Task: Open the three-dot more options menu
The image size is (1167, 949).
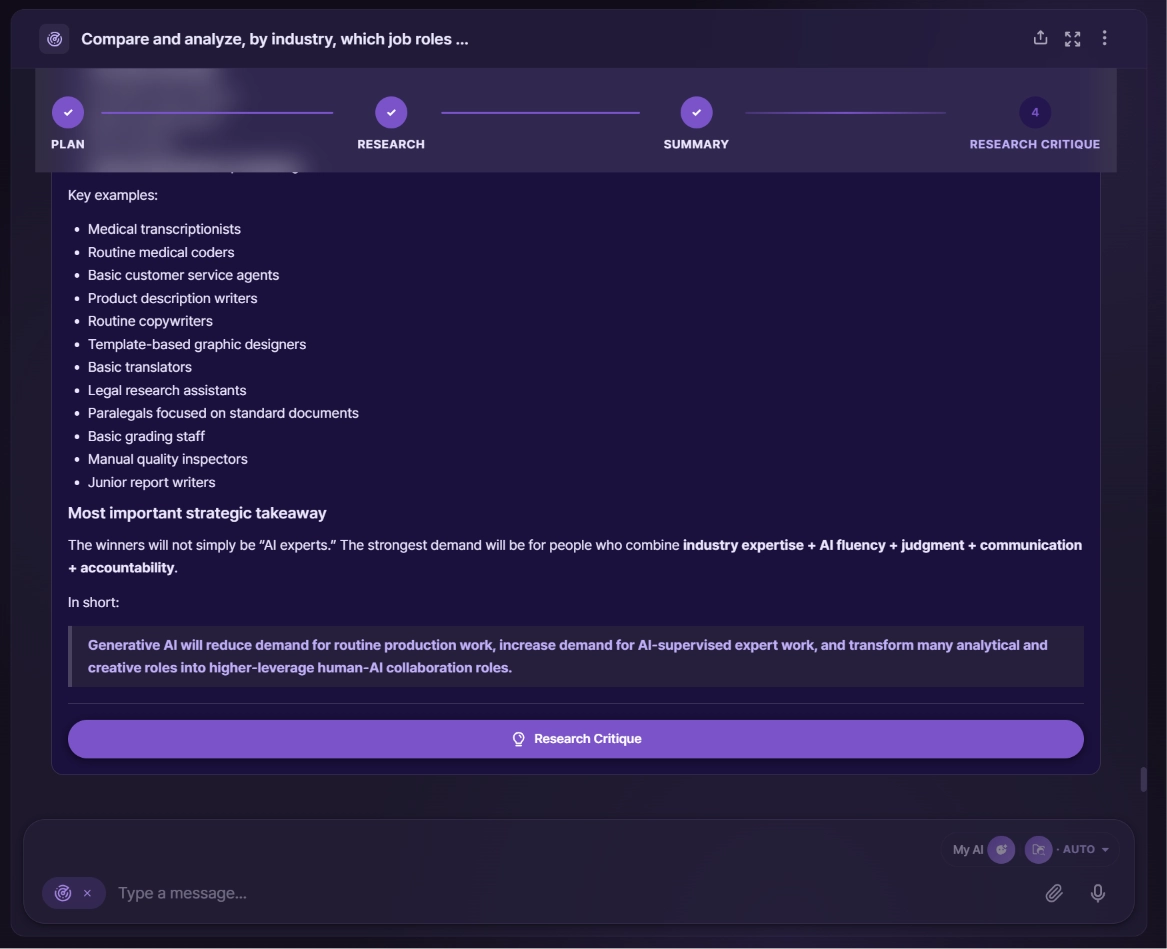Action: [x=1104, y=38]
